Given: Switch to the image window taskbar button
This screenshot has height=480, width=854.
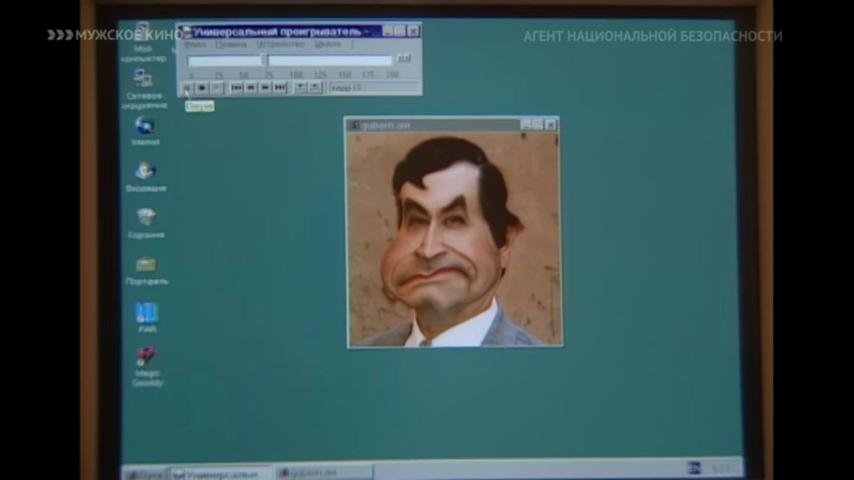Looking at the screenshot, I should pyautogui.click(x=323, y=472).
